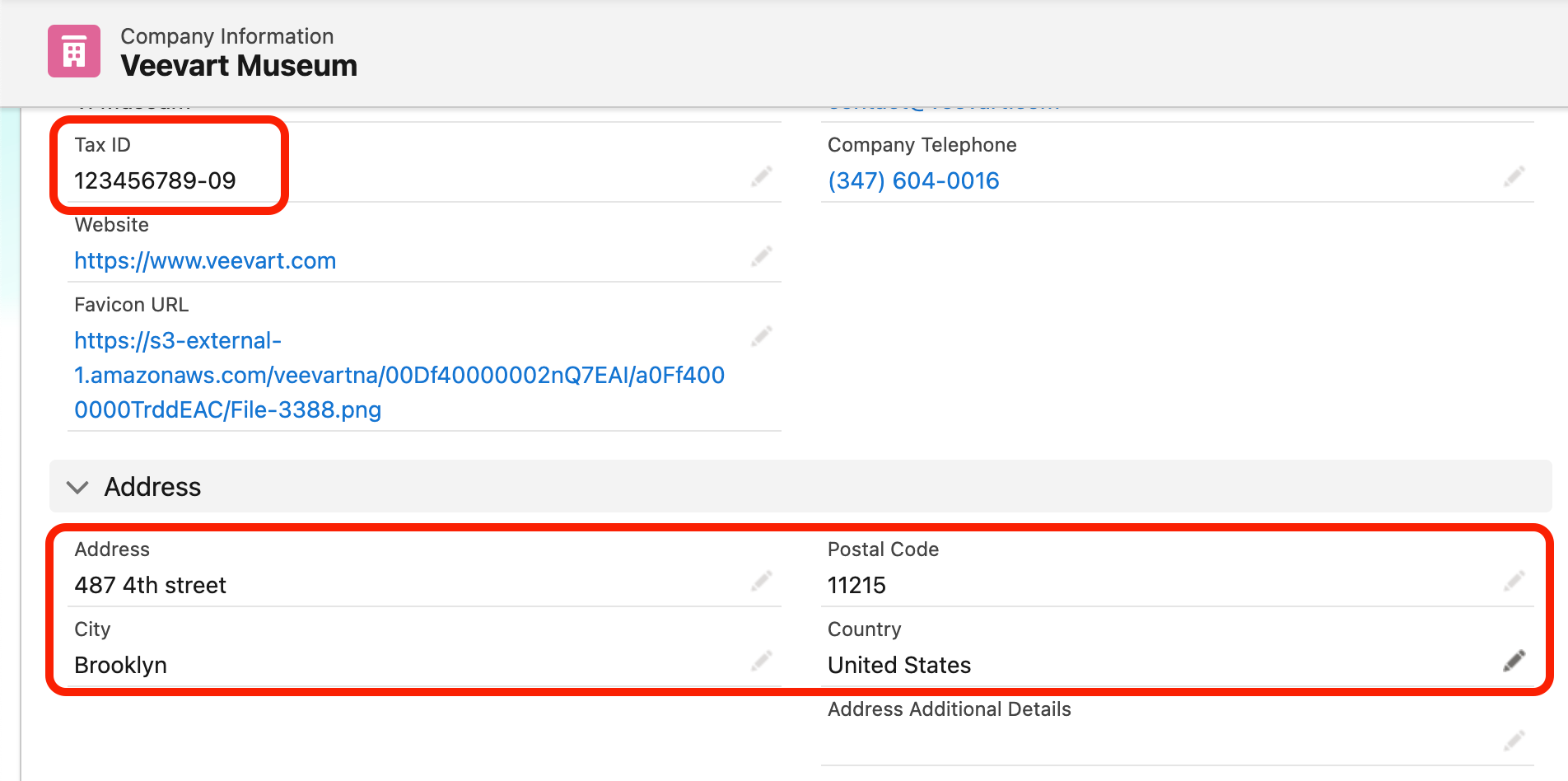The width and height of the screenshot is (1568, 781).
Task: Click the (347) 604-0016 phone link
Action: [913, 180]
